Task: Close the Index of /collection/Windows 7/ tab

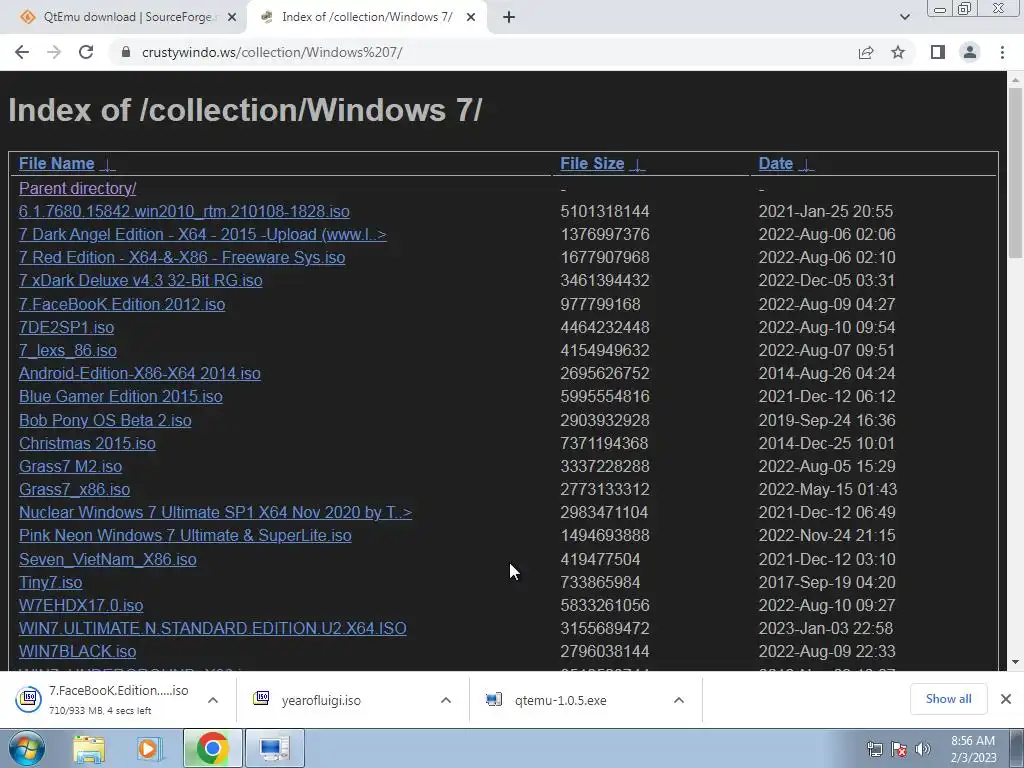Action: click(x=471, y=18)
